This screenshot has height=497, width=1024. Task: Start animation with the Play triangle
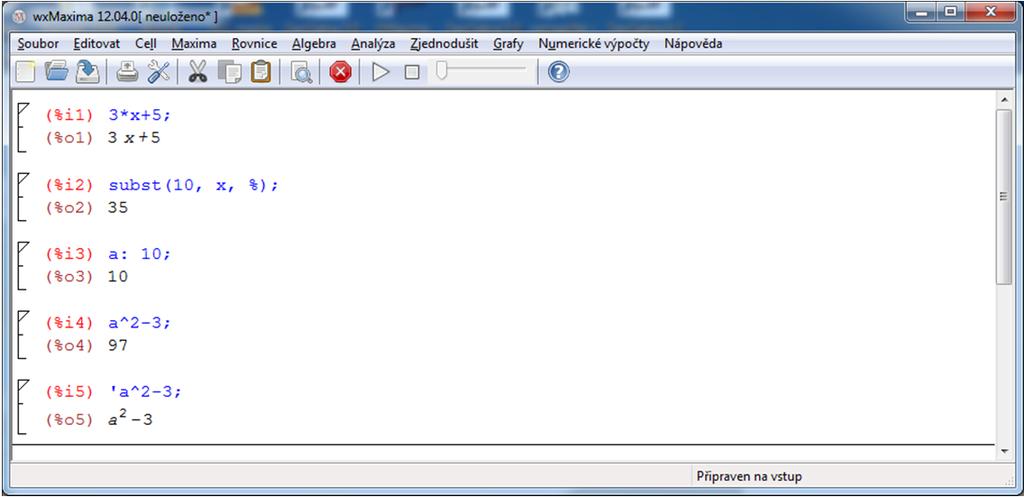click(x=380, y=72)
